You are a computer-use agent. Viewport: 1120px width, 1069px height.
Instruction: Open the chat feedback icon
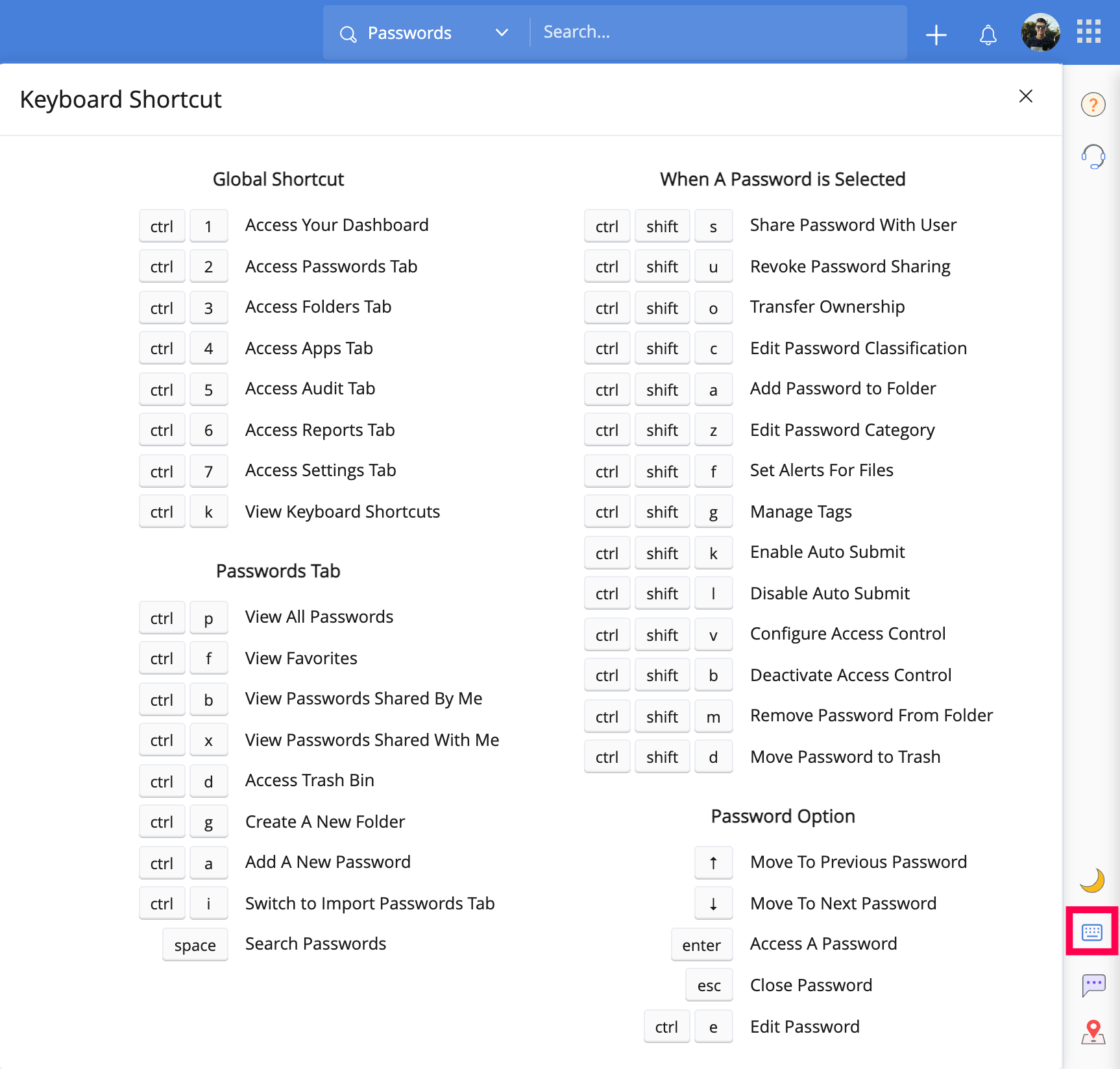coord(1093,985)
